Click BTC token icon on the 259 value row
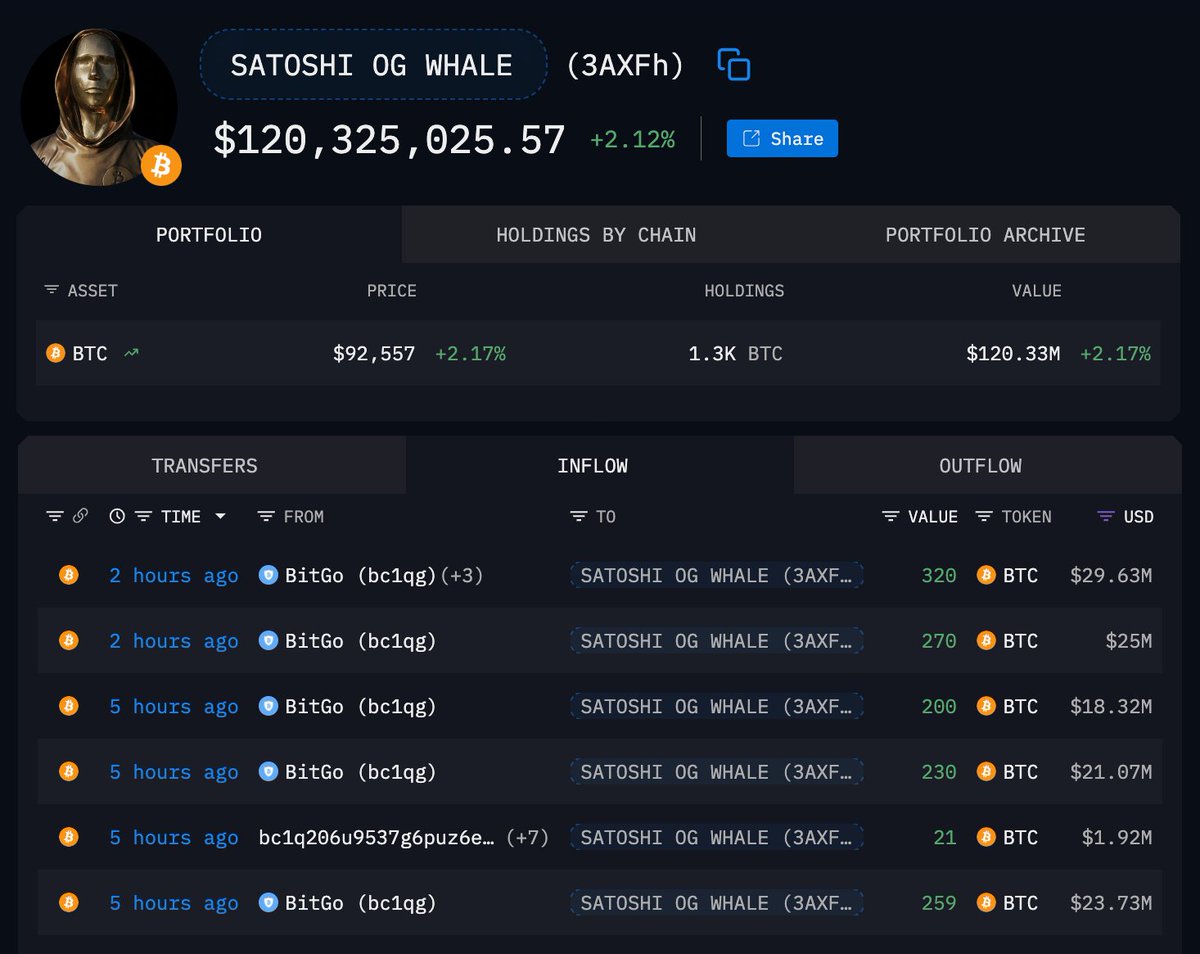Image resolution: width=1200 pixels, height=954 pixels. [986, 903]
